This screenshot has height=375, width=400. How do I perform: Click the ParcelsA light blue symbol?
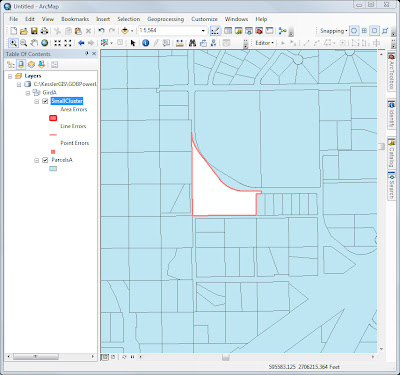tap(53, 169)
